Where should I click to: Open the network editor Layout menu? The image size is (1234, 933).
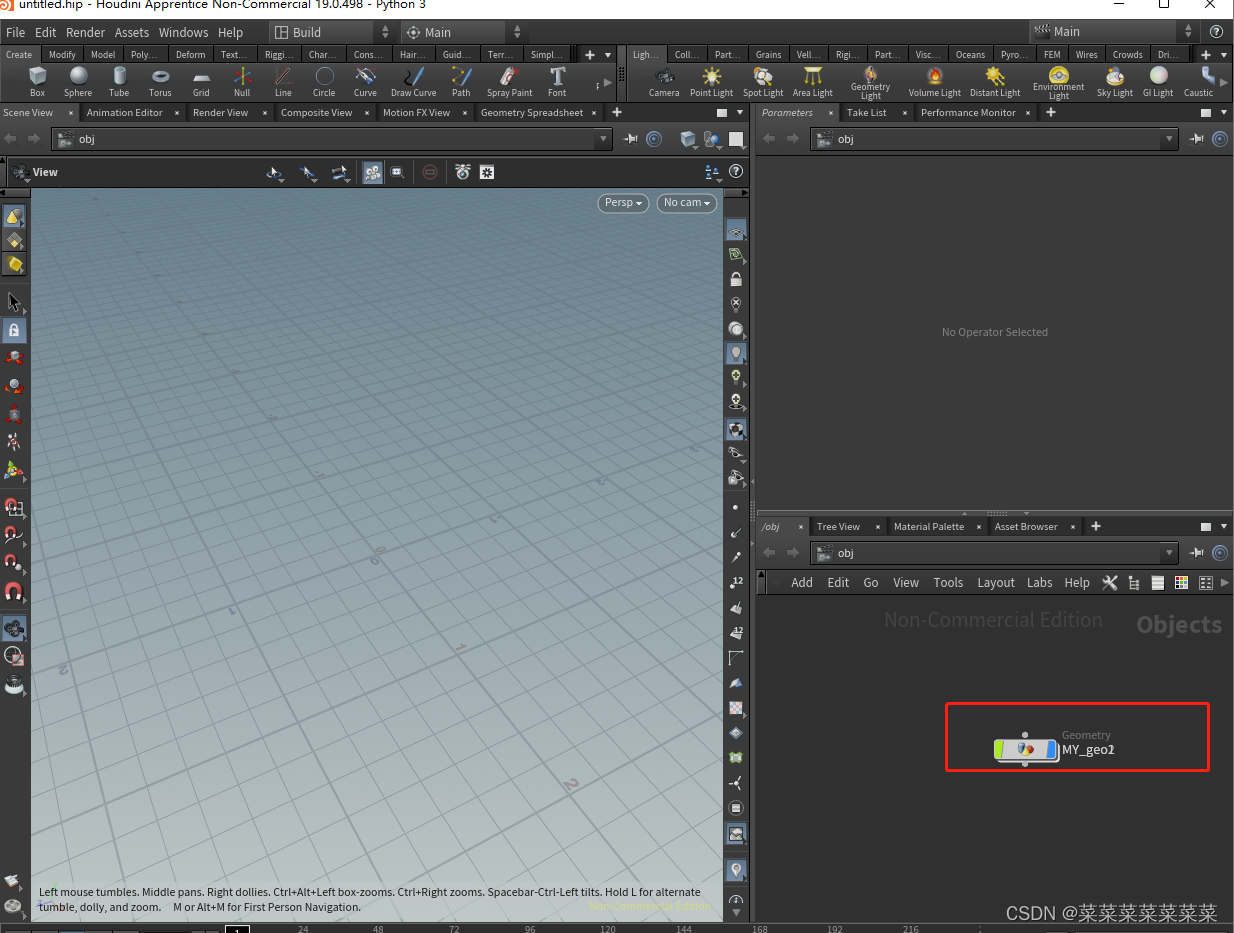[x=996, y=583]
